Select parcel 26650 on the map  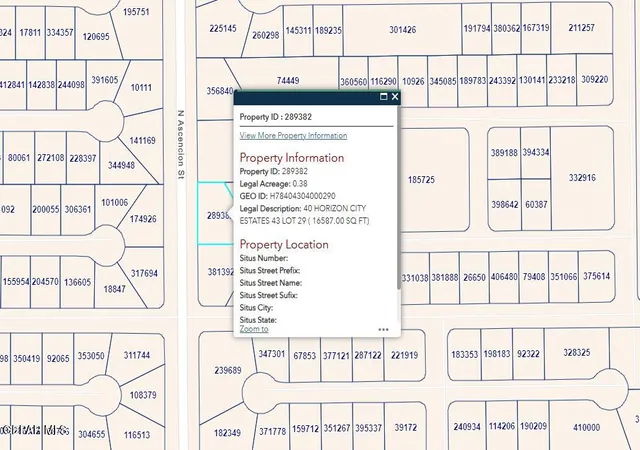tap(474, 277)
